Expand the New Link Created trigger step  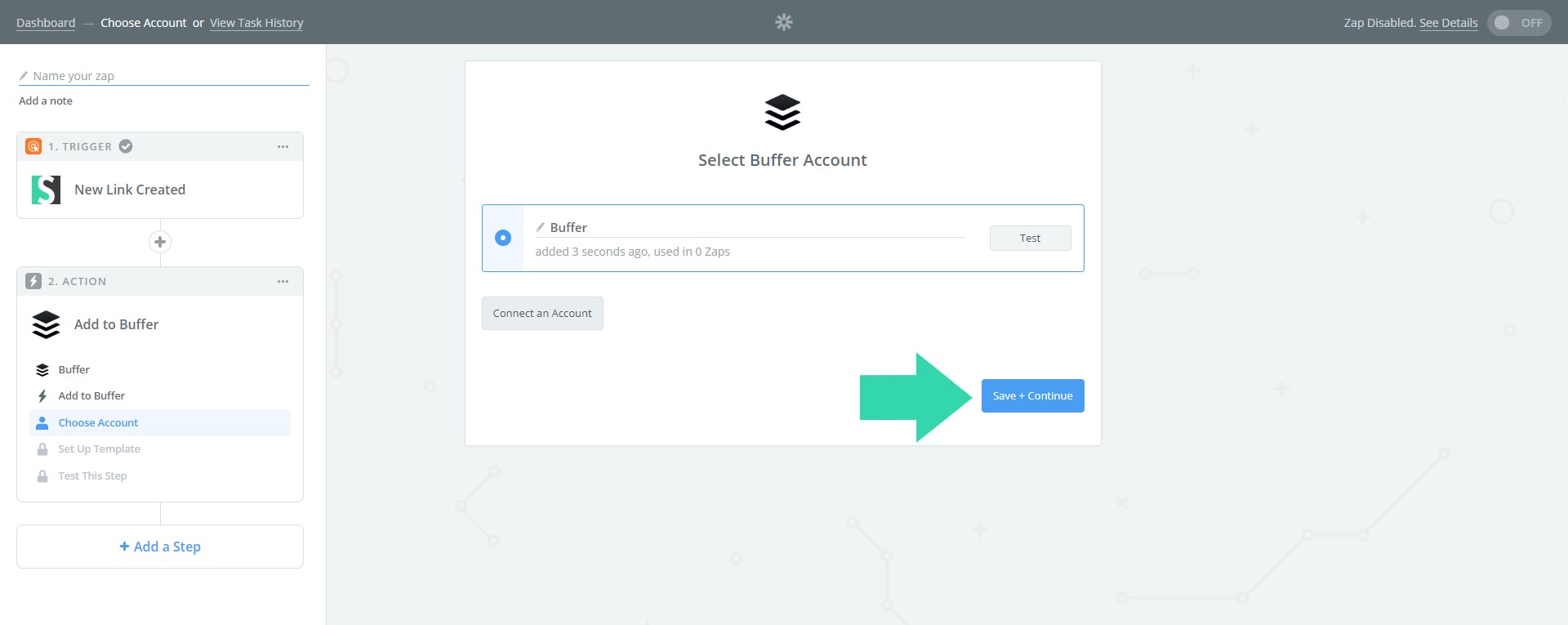click(x=130, y=190)
